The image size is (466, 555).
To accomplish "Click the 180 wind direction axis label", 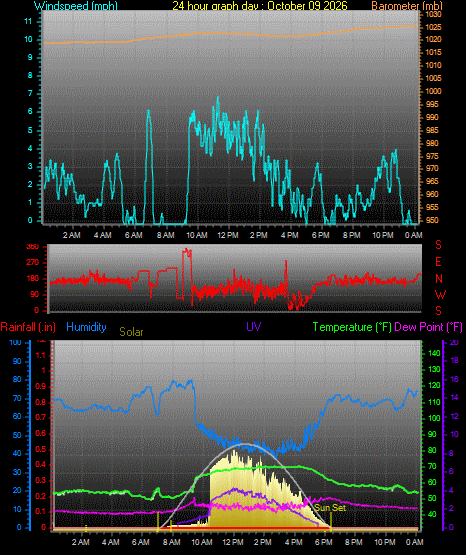I will tap(33, 279).
